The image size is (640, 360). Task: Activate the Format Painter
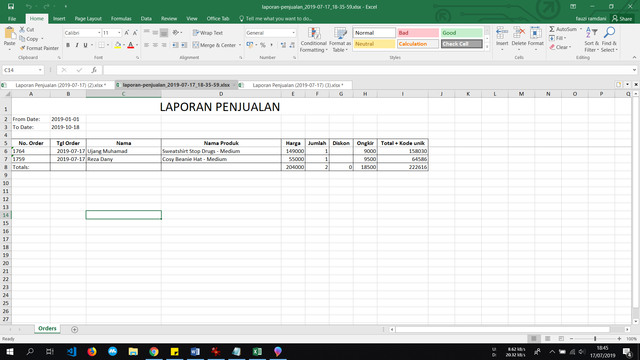pyautogui.click(x=39, y=48)
